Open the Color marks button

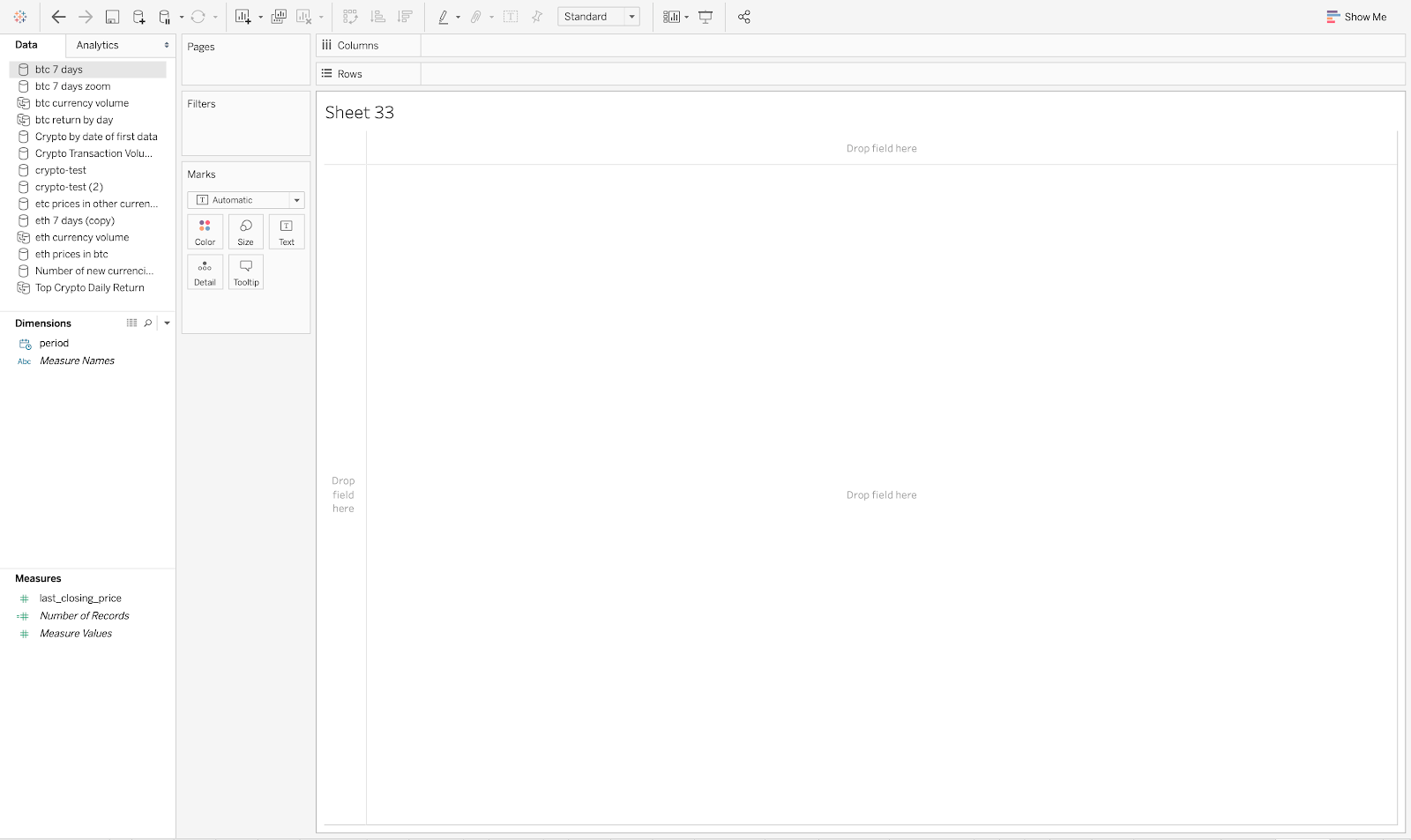pyautogui.click(x=205, y=232)
